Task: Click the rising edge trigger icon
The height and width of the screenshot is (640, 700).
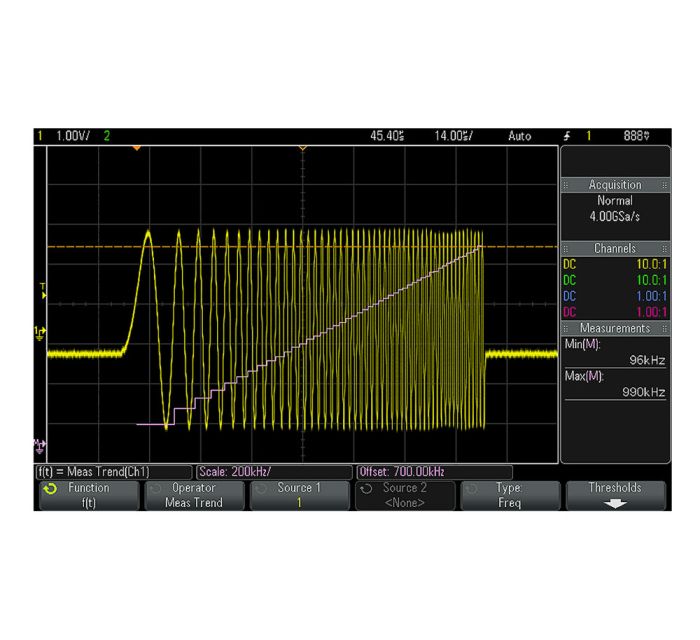Action: click(x=567, y=136)
